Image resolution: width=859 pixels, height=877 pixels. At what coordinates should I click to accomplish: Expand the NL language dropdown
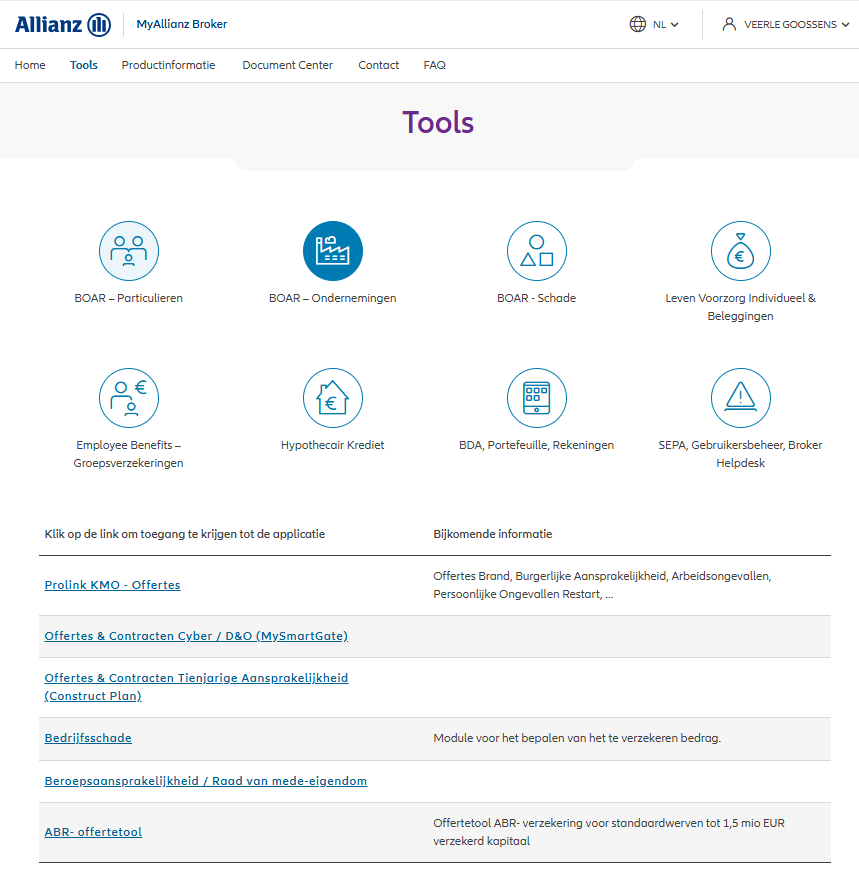654,24
